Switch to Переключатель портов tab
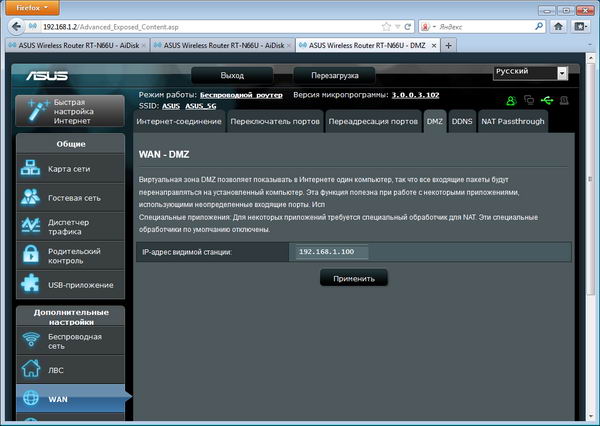The width and height of the screenshot is (600, 426). 275,121
